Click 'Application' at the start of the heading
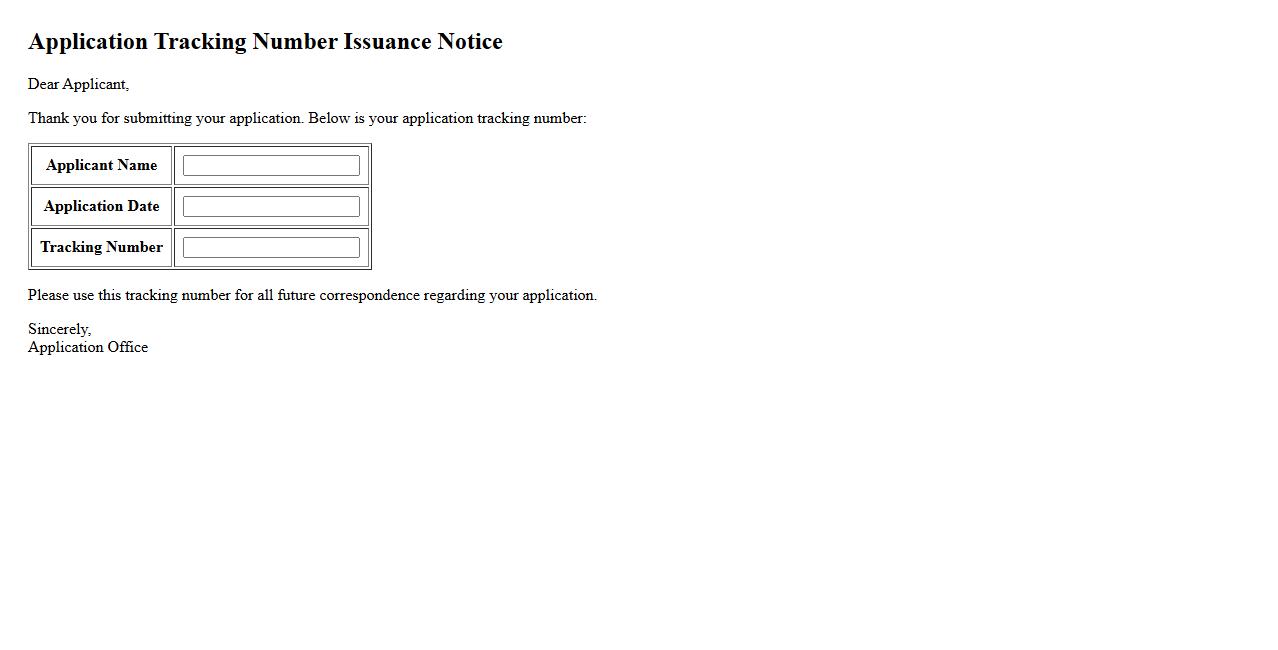This screenshot has width=1278, height=650. point(88,42)
